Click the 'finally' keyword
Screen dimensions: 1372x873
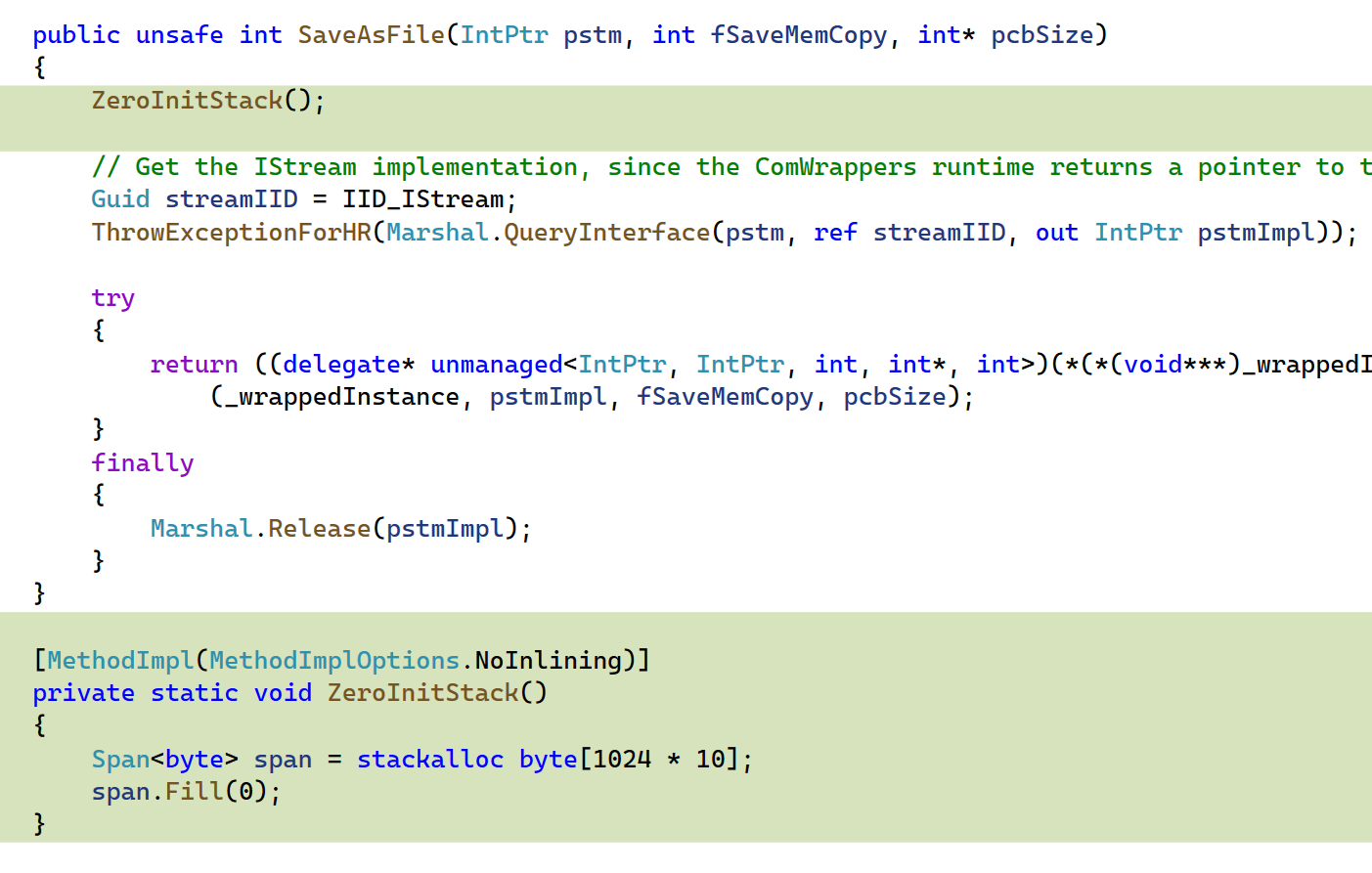tap(143, 463)
